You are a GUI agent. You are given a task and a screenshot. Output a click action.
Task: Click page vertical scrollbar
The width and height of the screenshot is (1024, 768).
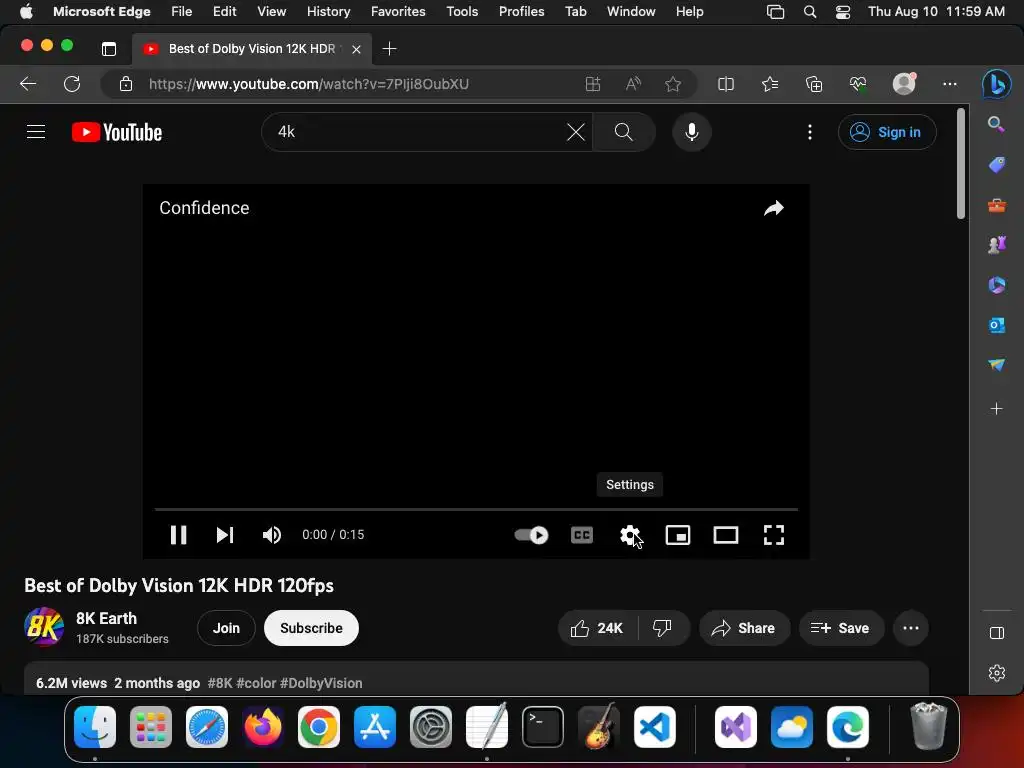961,163
